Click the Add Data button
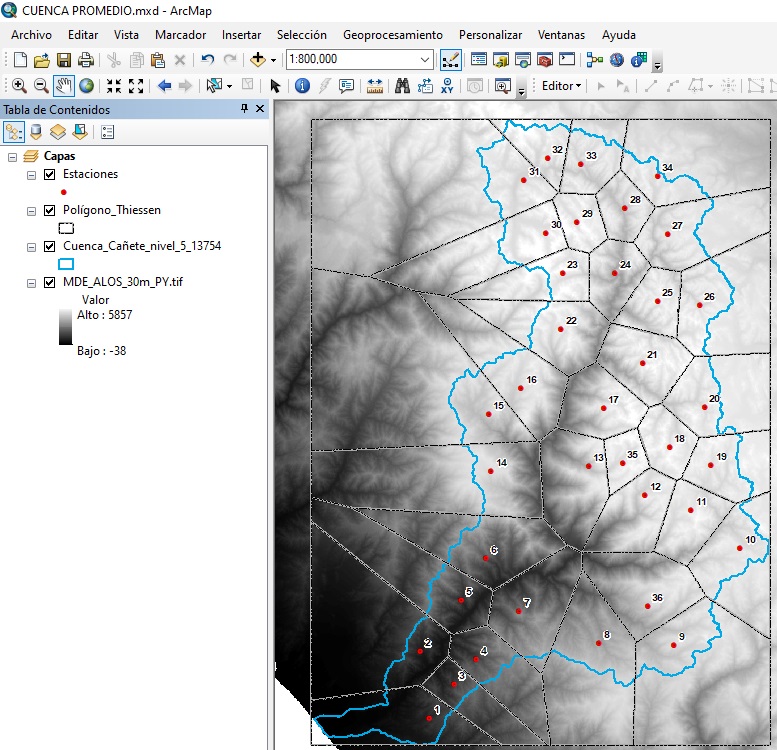This screenshot has width=777, height=750. 258,60
